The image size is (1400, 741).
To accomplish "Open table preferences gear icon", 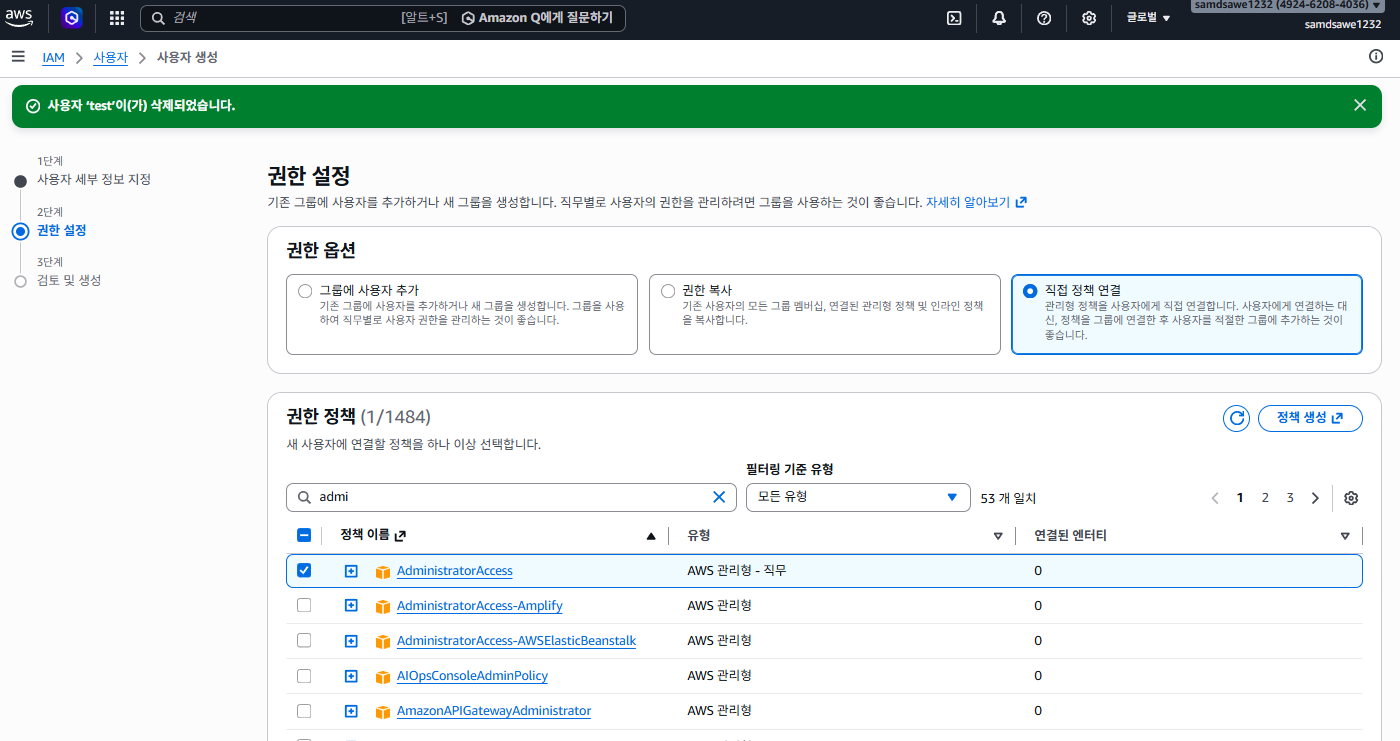I will tap(1351, 498).
